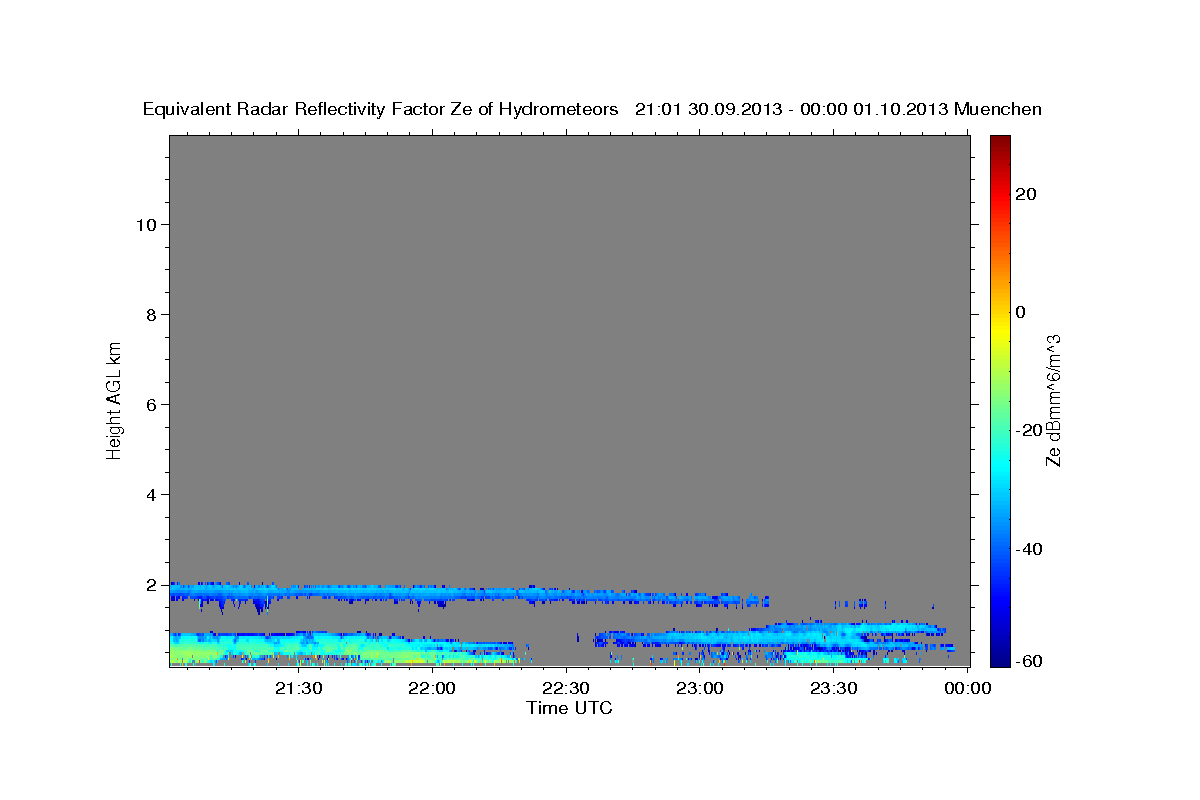1200x800 pixels.
Task: Click the height tick label '6'
Action: pos(153,404)
